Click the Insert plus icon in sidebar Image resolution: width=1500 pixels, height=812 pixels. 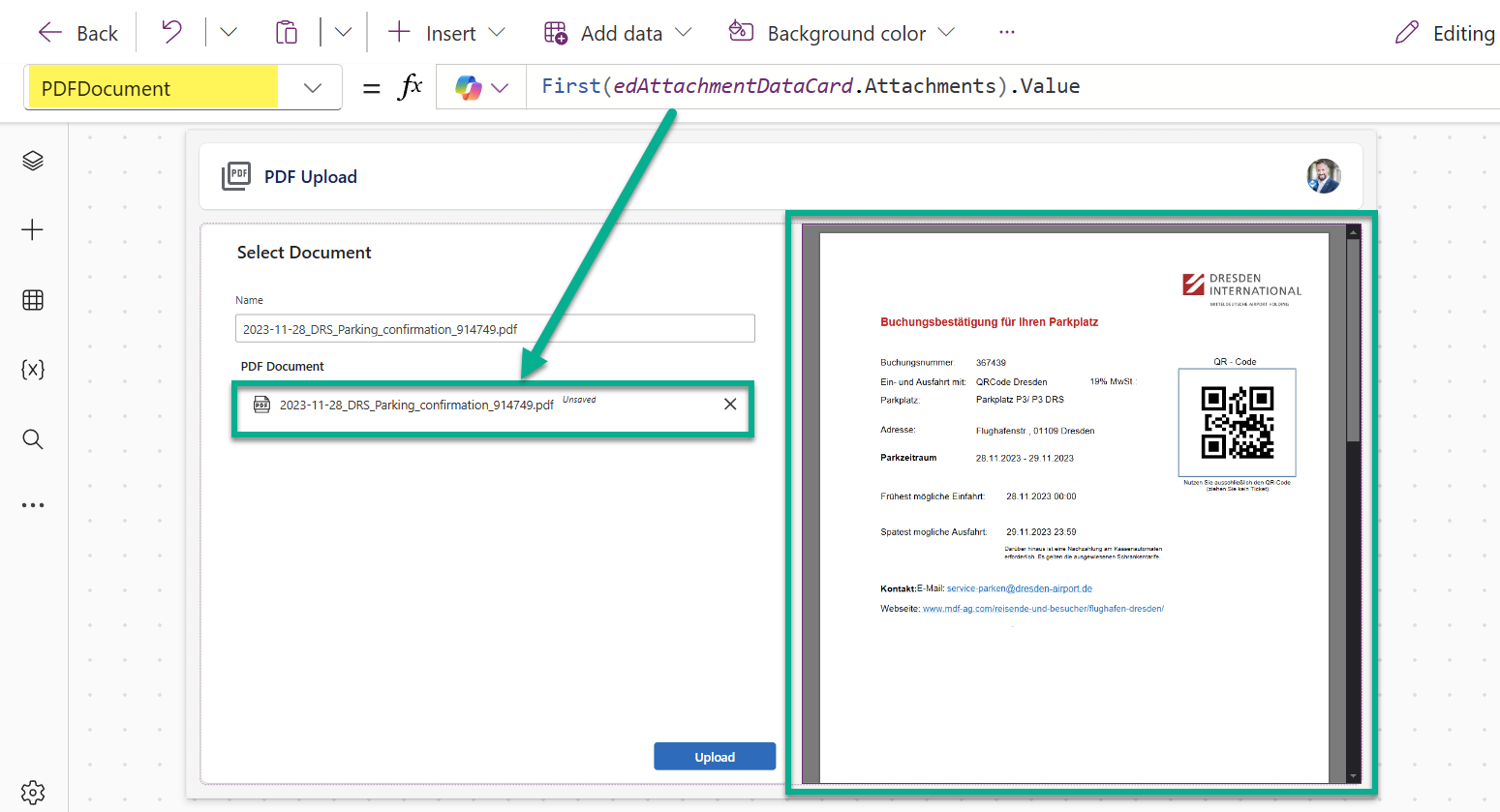[33, 230]
